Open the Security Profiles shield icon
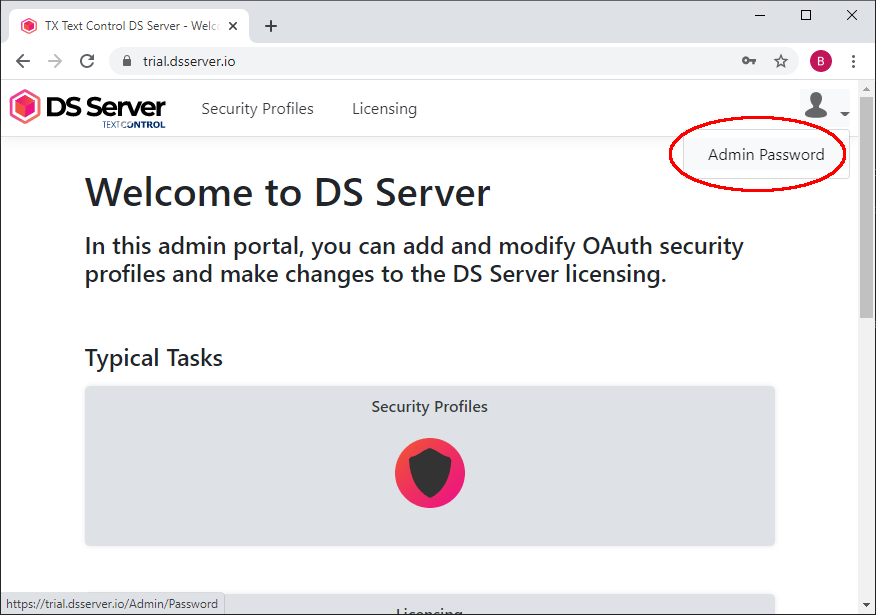The height and width of the screenshot is (615, 876). [429, 472]
